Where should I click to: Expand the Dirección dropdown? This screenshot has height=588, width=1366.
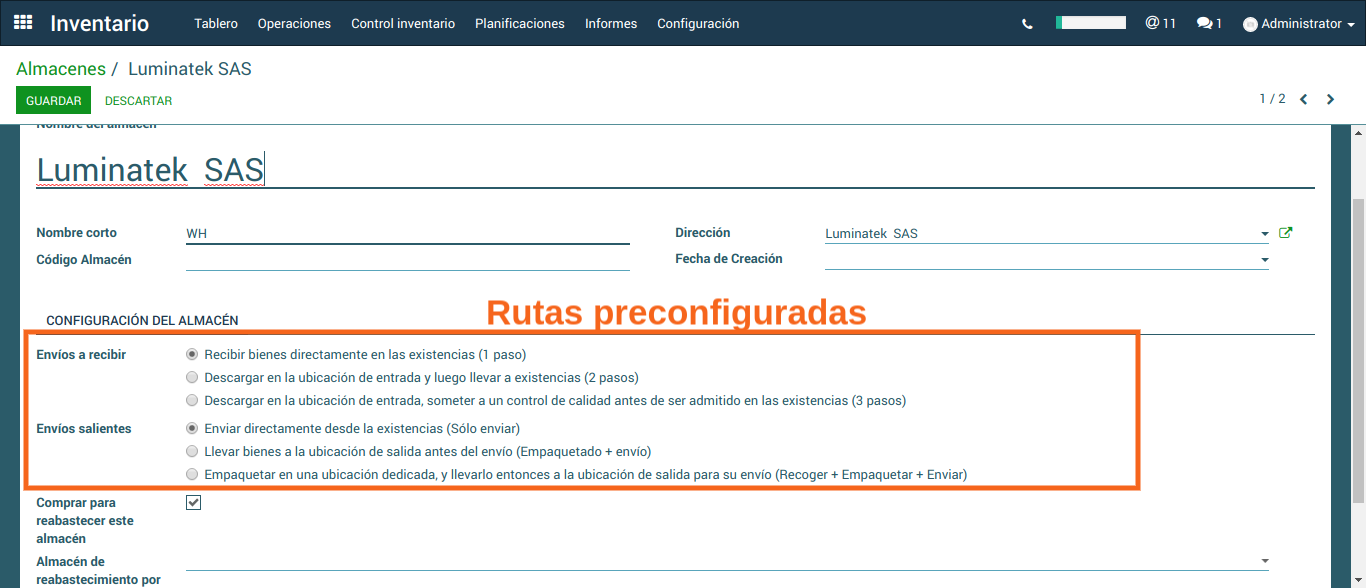1265,234
